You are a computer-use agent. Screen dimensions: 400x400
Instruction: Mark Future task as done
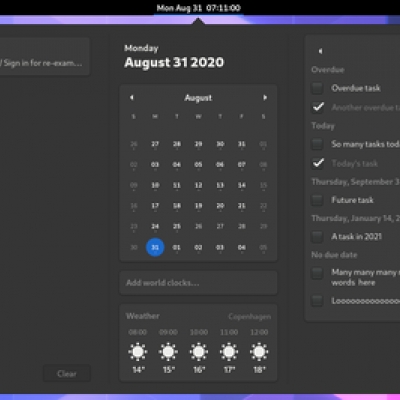coord(317,200)
